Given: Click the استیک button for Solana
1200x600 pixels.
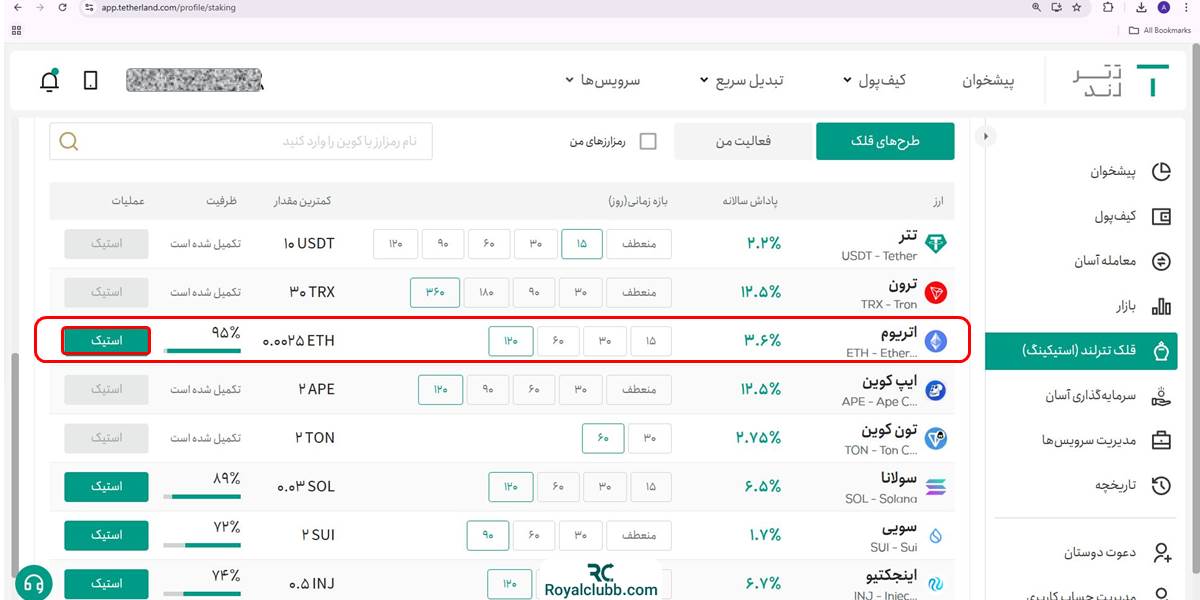Looking at the screenshot, I should point(106,487).
